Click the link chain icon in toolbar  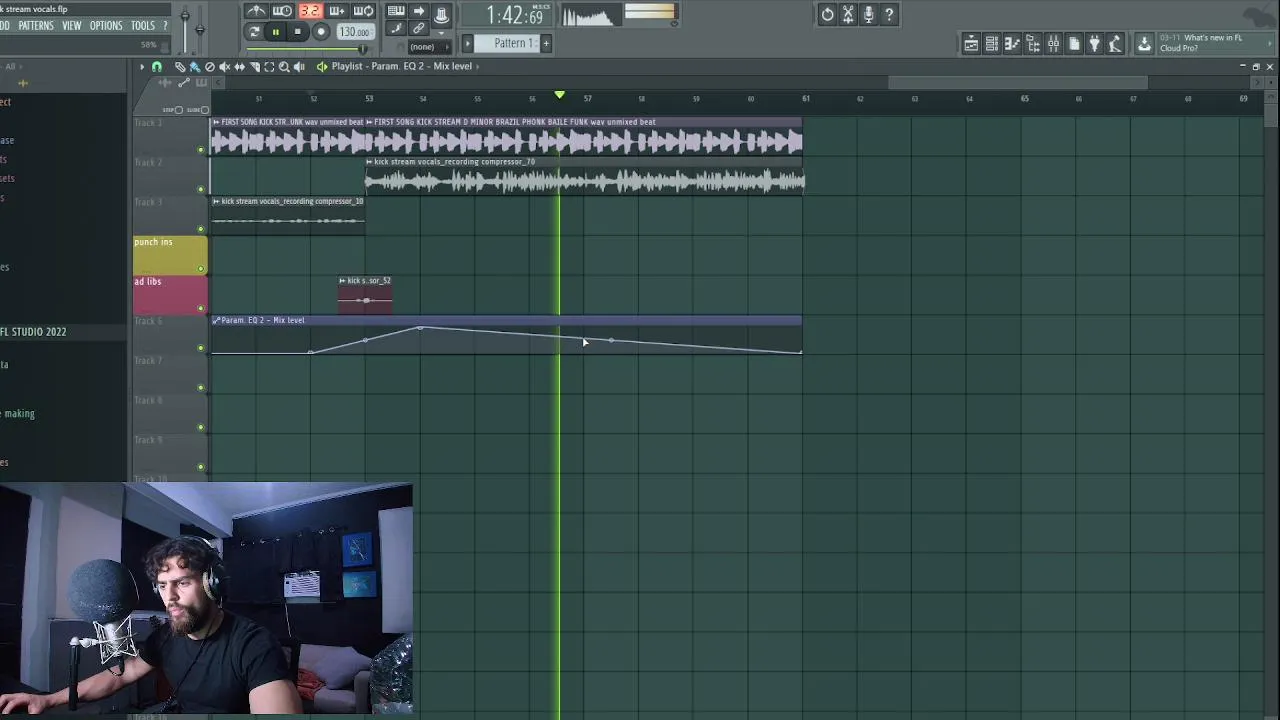[419, 29]
